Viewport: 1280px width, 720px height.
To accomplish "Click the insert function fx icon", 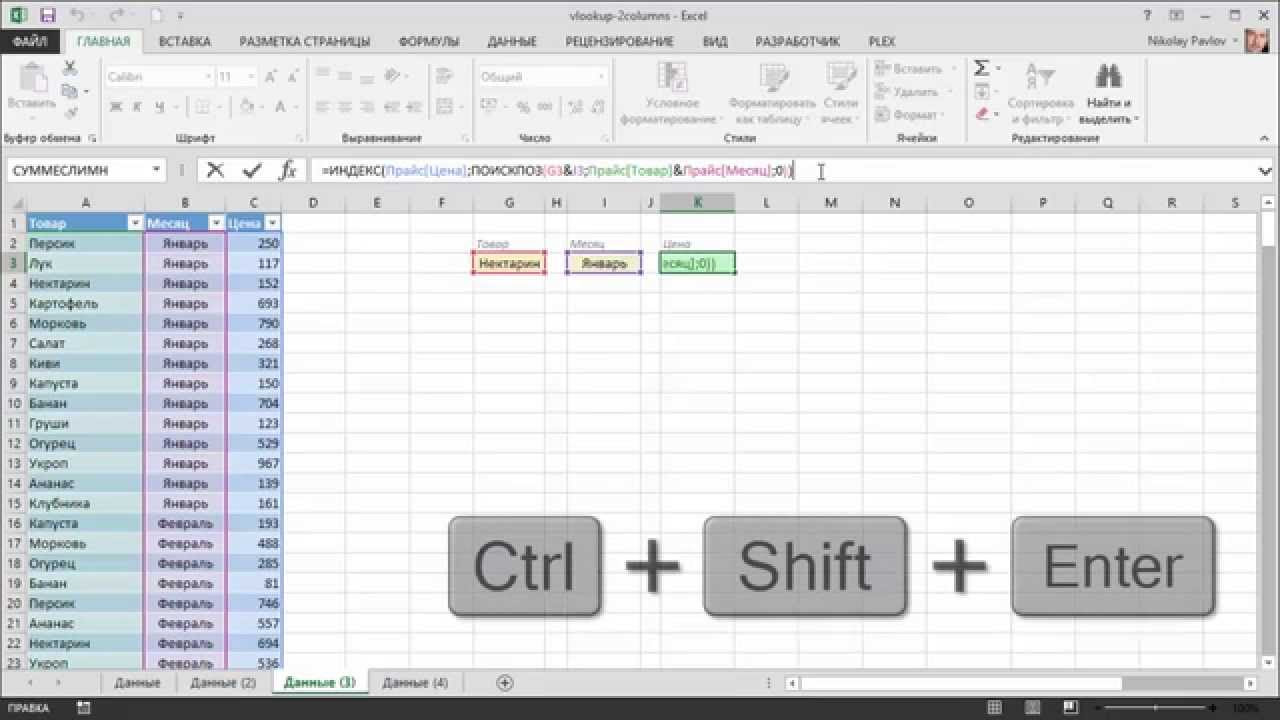I will (288, 170).
